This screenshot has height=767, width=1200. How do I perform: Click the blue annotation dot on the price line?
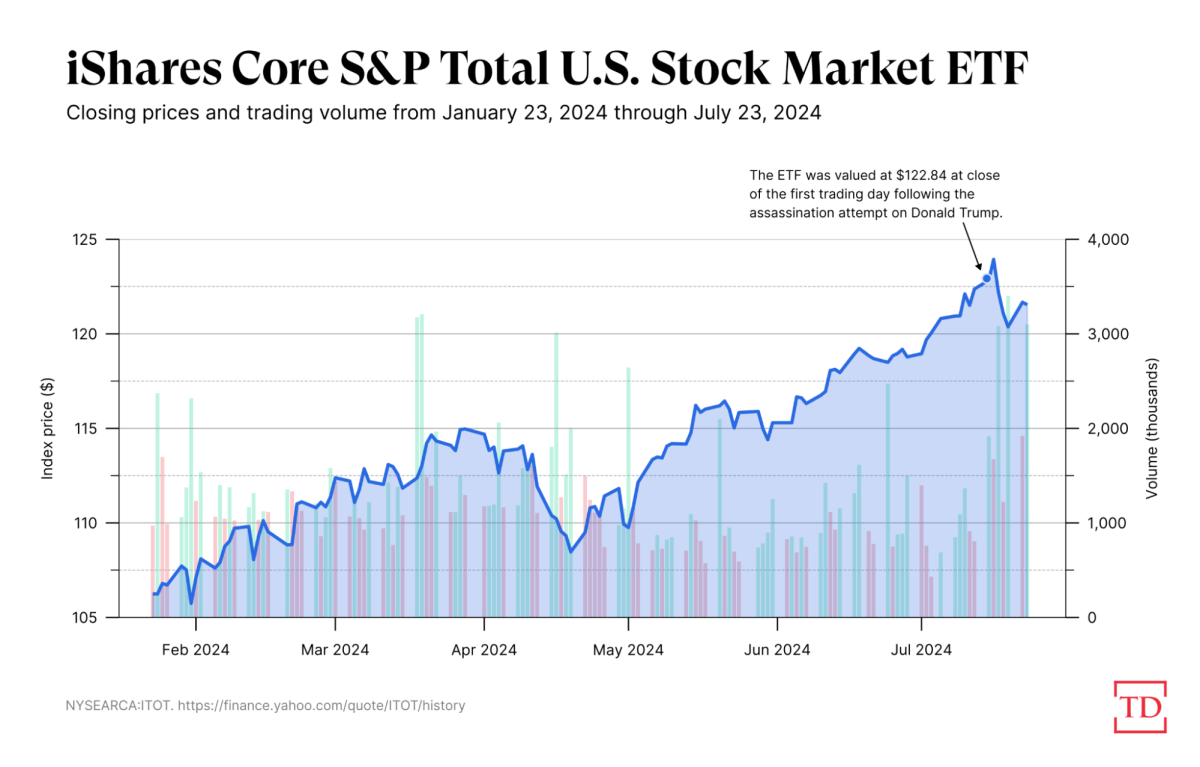pyautogui.click(x=987, y=278)
